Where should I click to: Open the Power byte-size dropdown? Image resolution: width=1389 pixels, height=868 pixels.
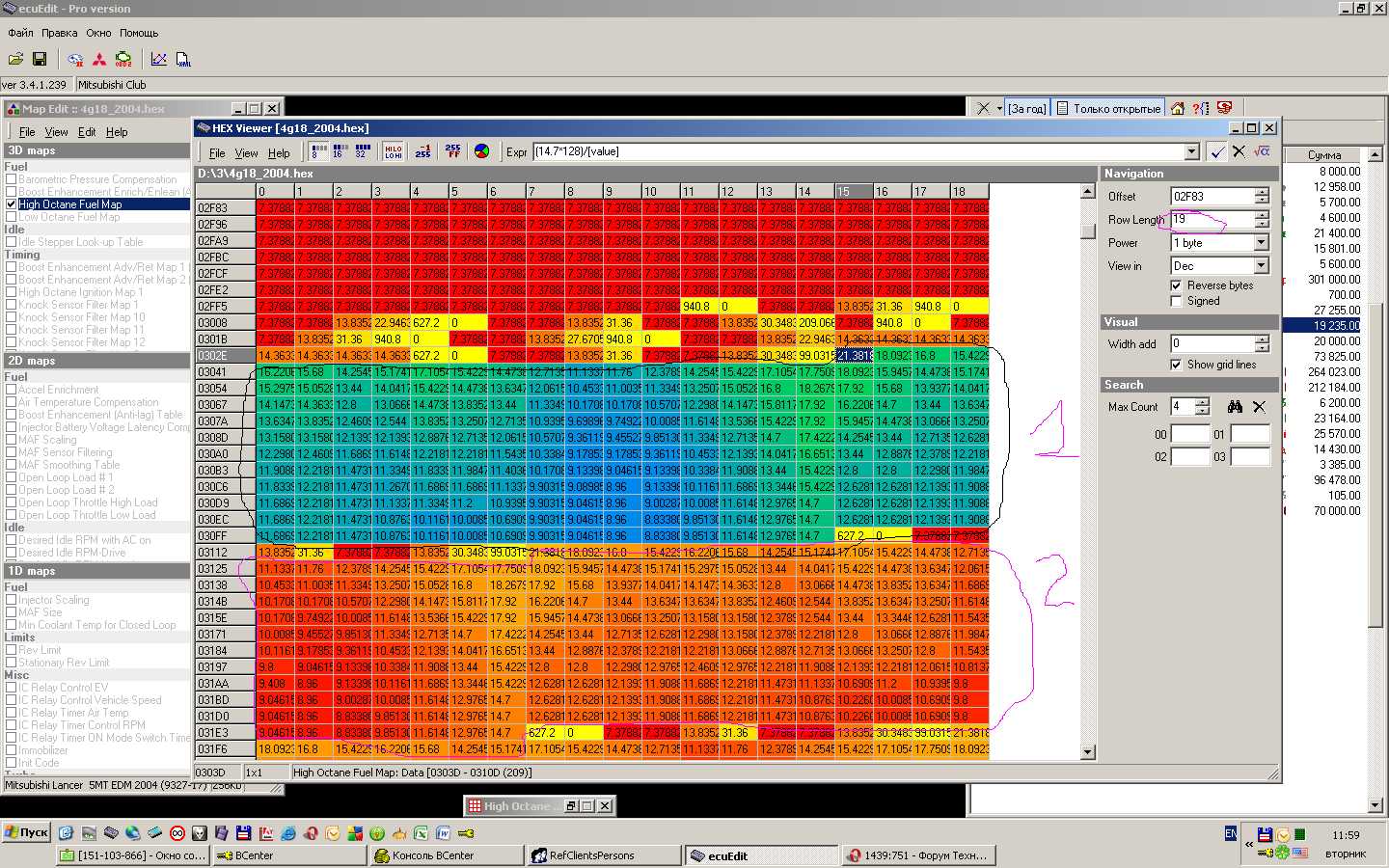point(1261,243)
